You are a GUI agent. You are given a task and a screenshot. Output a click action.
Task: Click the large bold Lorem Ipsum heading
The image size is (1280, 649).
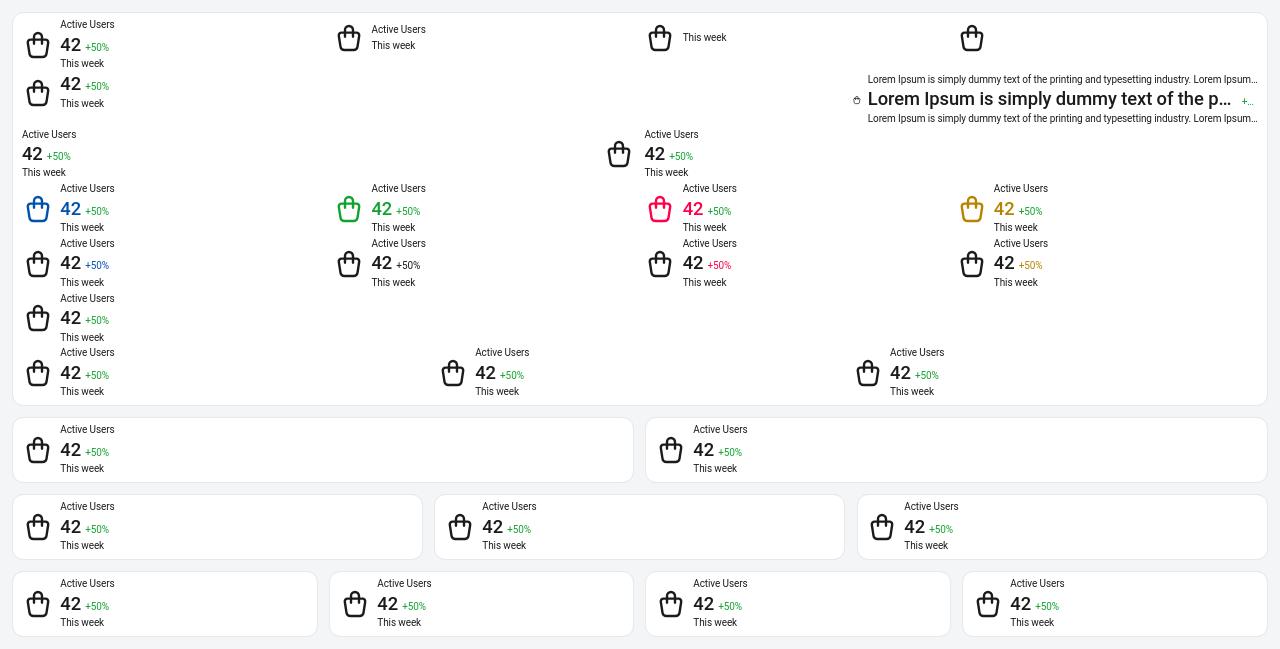click(1049, 99)
